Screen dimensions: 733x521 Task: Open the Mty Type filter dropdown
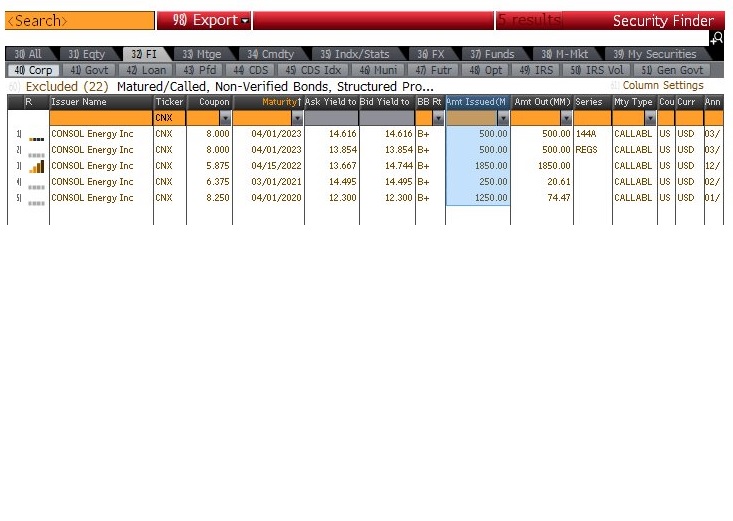click(649, 118)
